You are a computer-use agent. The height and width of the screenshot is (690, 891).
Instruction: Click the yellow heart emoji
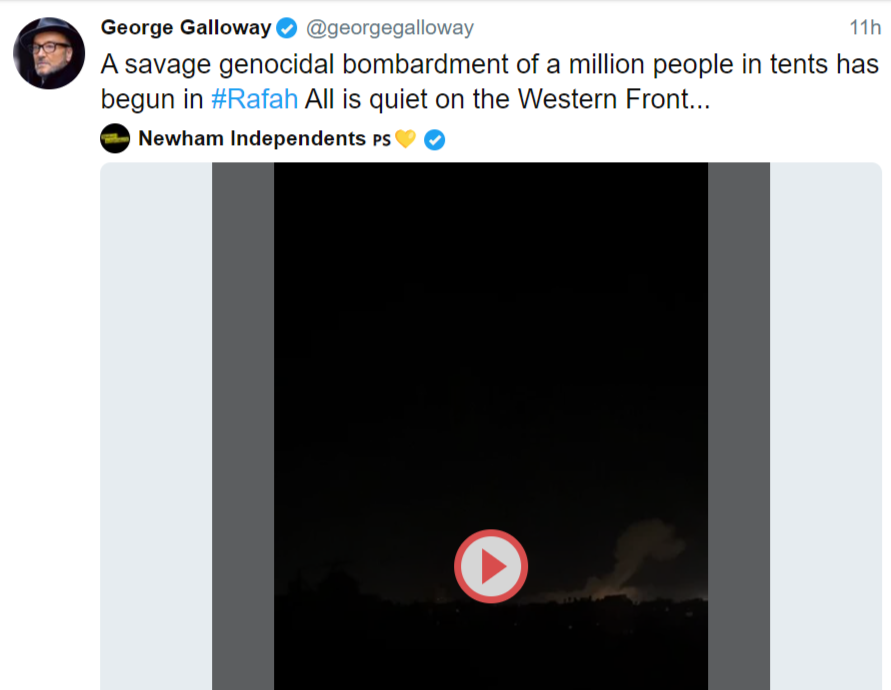click(405, 139)
